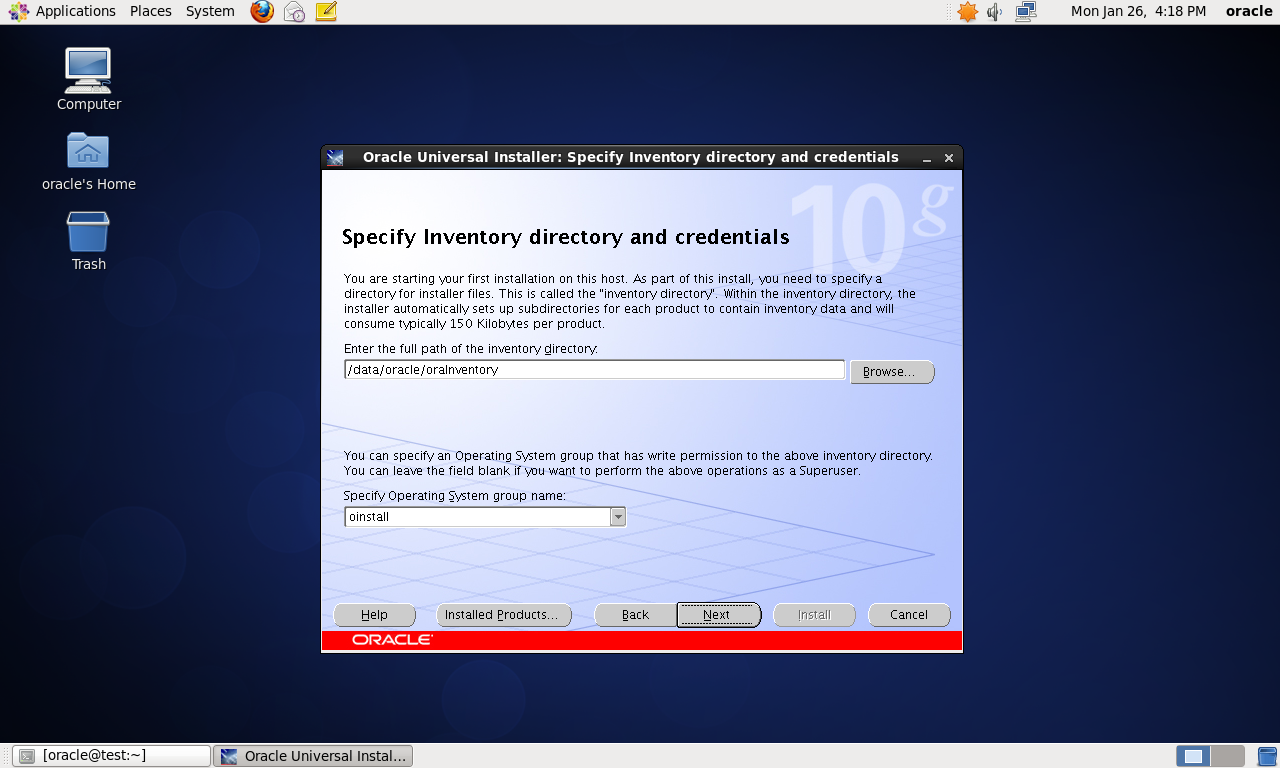Open the network connection icon
The width and height of the screenshot is (1280, 768).
[1026, 12]
